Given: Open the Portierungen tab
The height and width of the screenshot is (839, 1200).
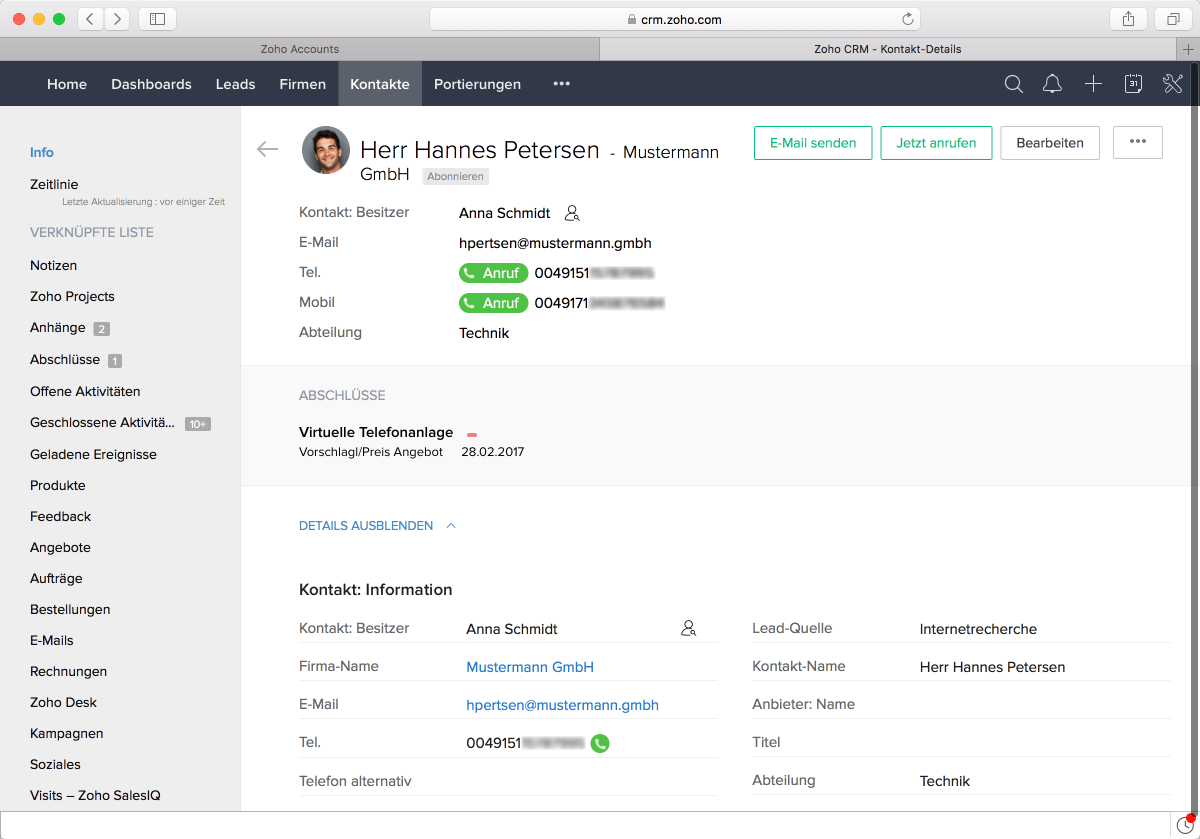Looking at the screenshot, I should [477, 84].
